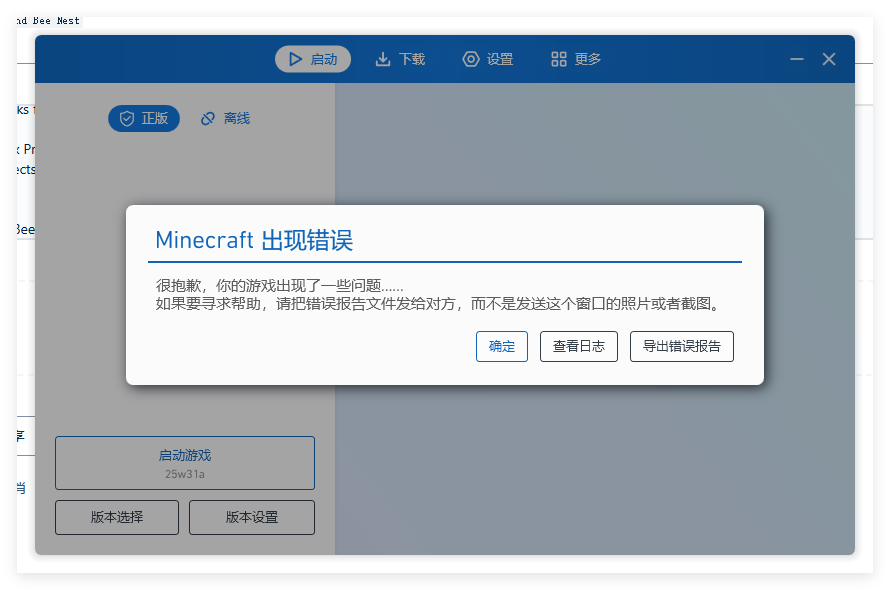Viewport: 890px width, 590px height.
Task: Click 版本选择 version select button
Action: [117, 517]
